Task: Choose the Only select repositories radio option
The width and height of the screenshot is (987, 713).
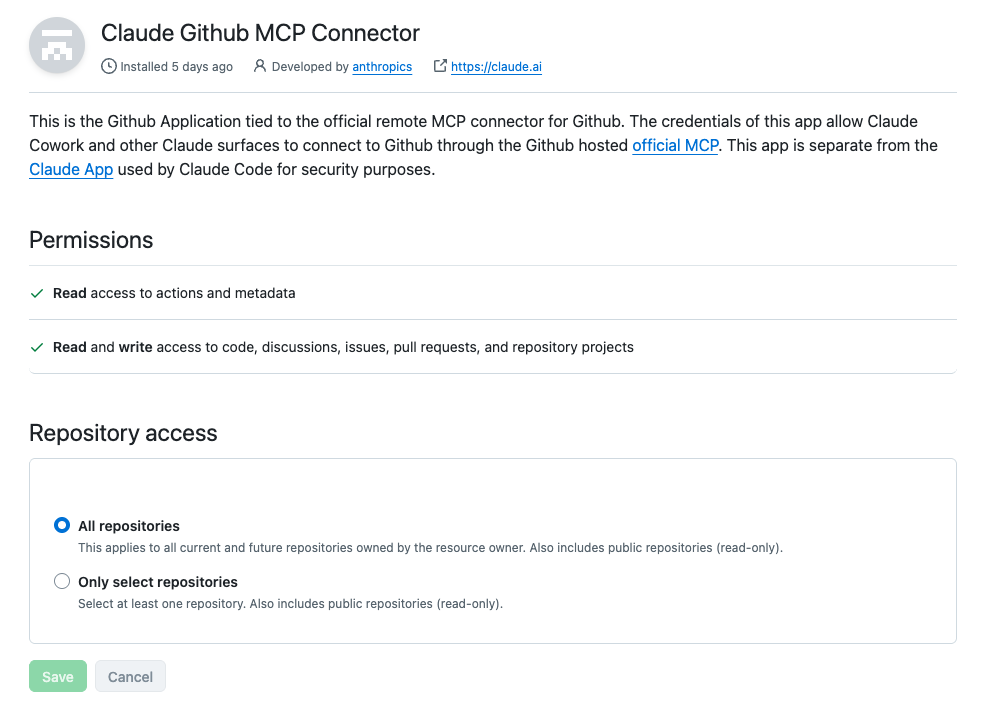Action: [x=62, y=581]
